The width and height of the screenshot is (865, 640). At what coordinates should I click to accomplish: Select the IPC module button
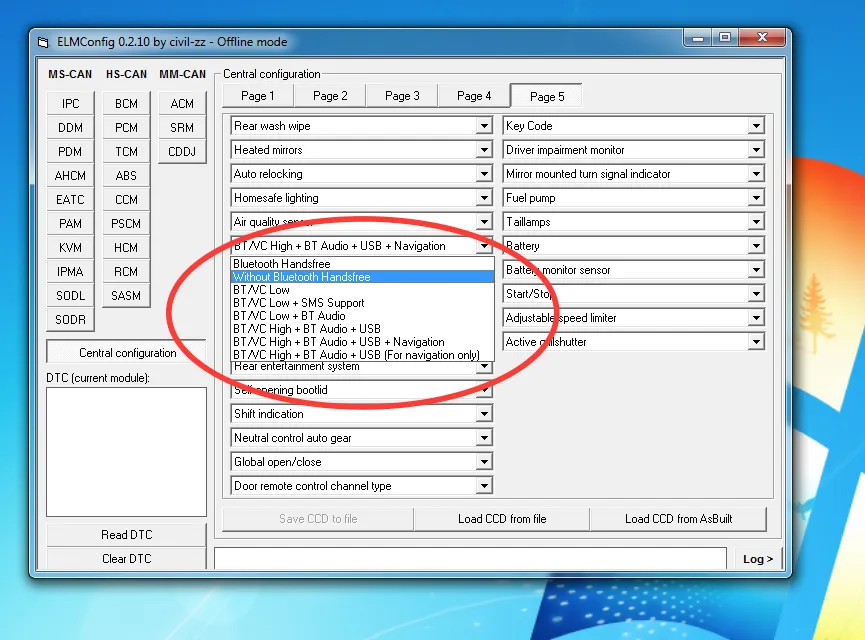point(70,103)
